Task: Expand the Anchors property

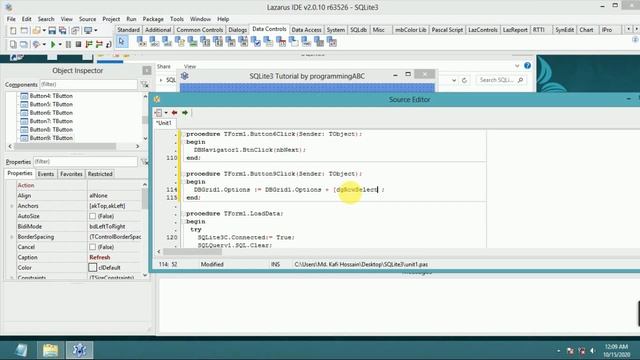Action: 11,206
